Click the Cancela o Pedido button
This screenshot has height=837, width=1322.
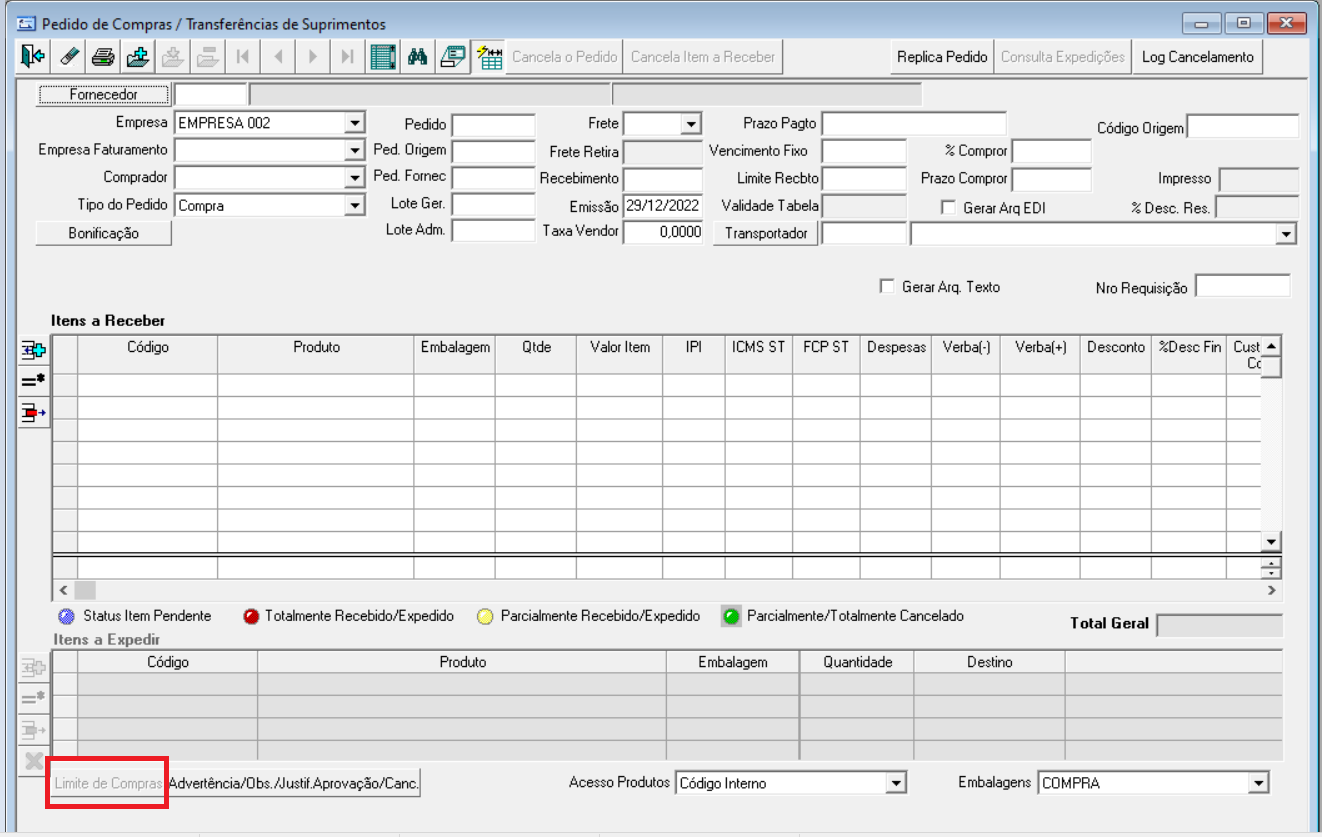pyautogui.click(x=565, y=57)
